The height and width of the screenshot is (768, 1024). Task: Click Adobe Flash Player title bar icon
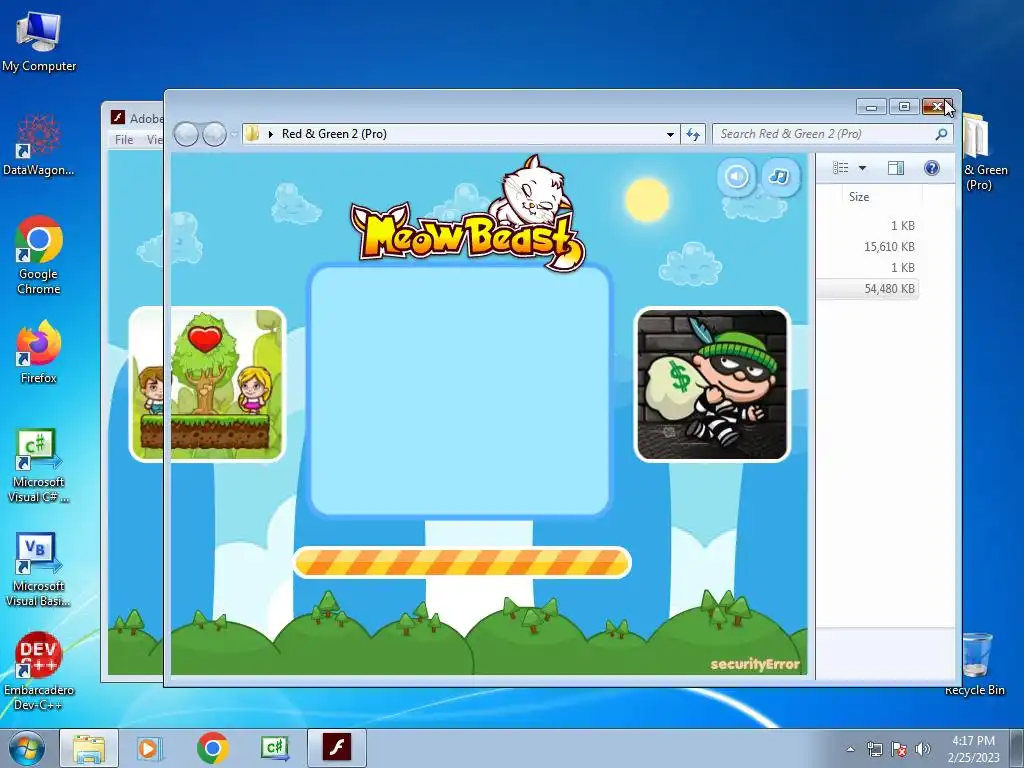(x=118, y=118)
